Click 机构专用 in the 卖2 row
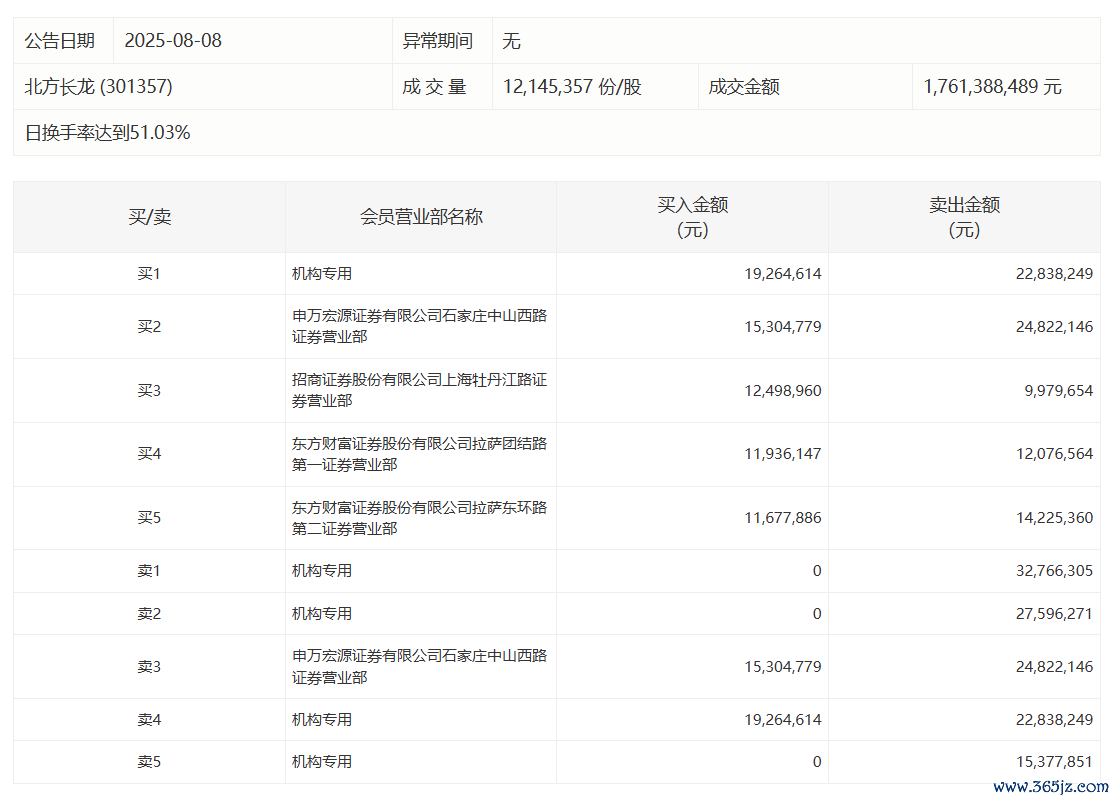Image resolution: width=1116 pixels, height=802 pixels. tap(322, 613)
